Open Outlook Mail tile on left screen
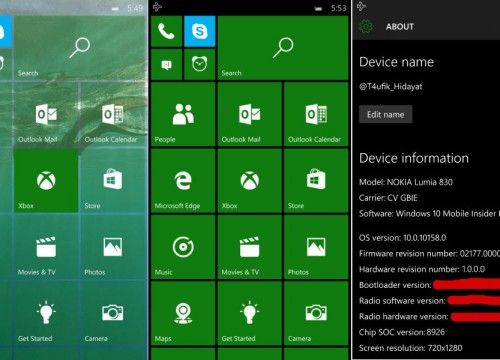This screenshot has height=360, width=500. (46, 114)
